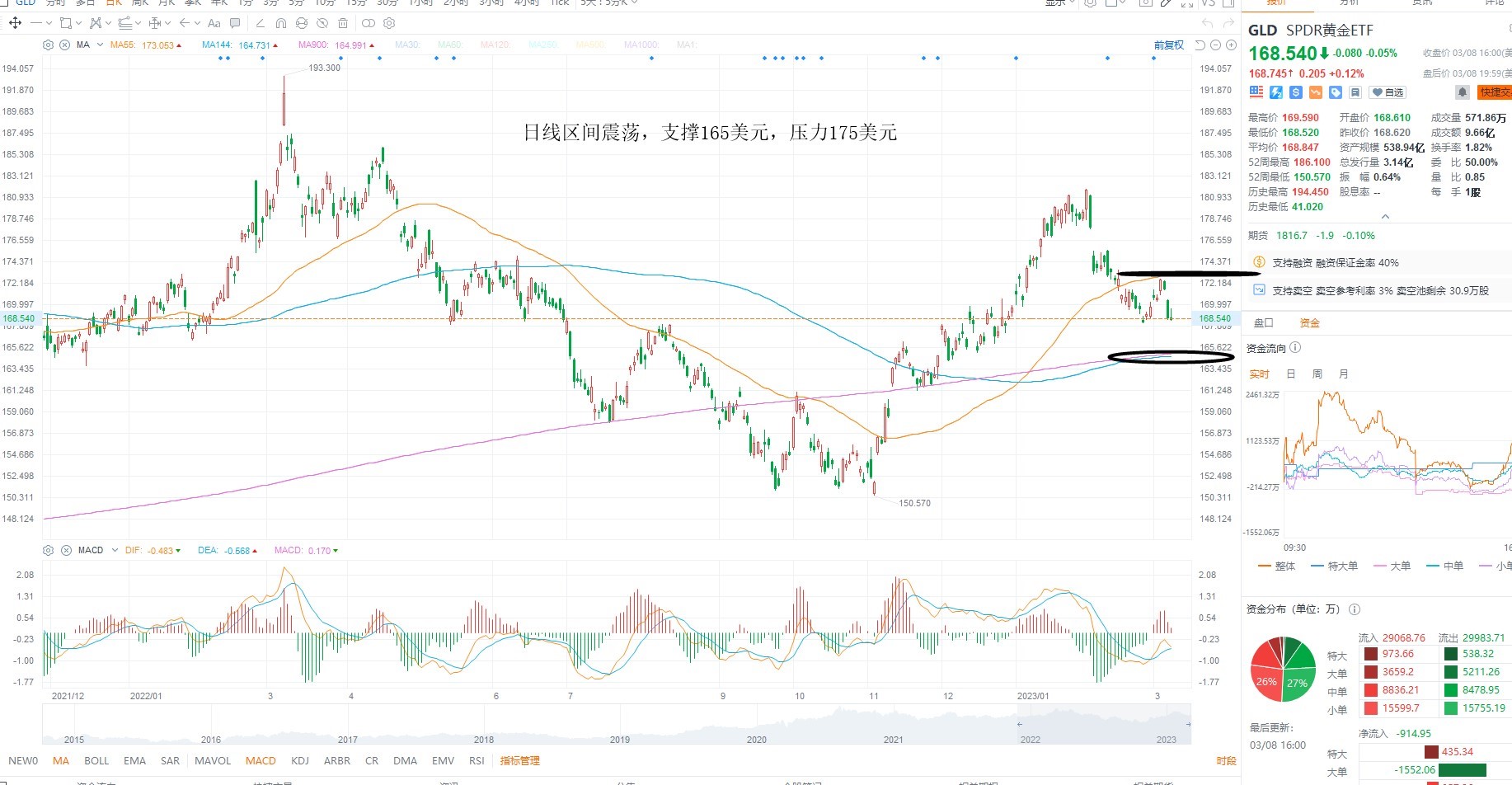Click the info icon next to 资金流向
The image size is (1512, 785).
click(1295, 348)
